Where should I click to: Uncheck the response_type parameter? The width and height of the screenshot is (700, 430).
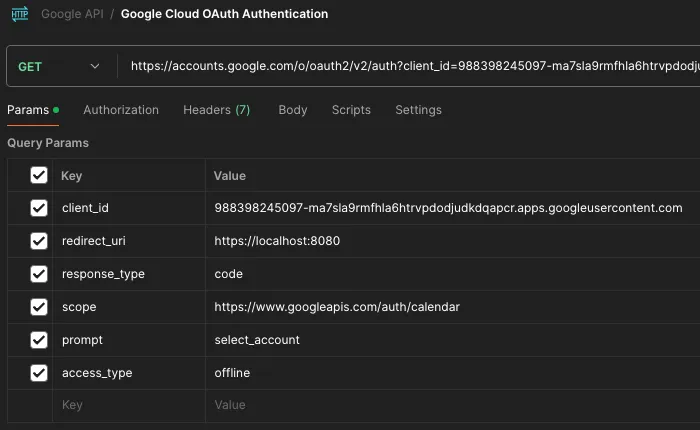(x=39, y=274)
